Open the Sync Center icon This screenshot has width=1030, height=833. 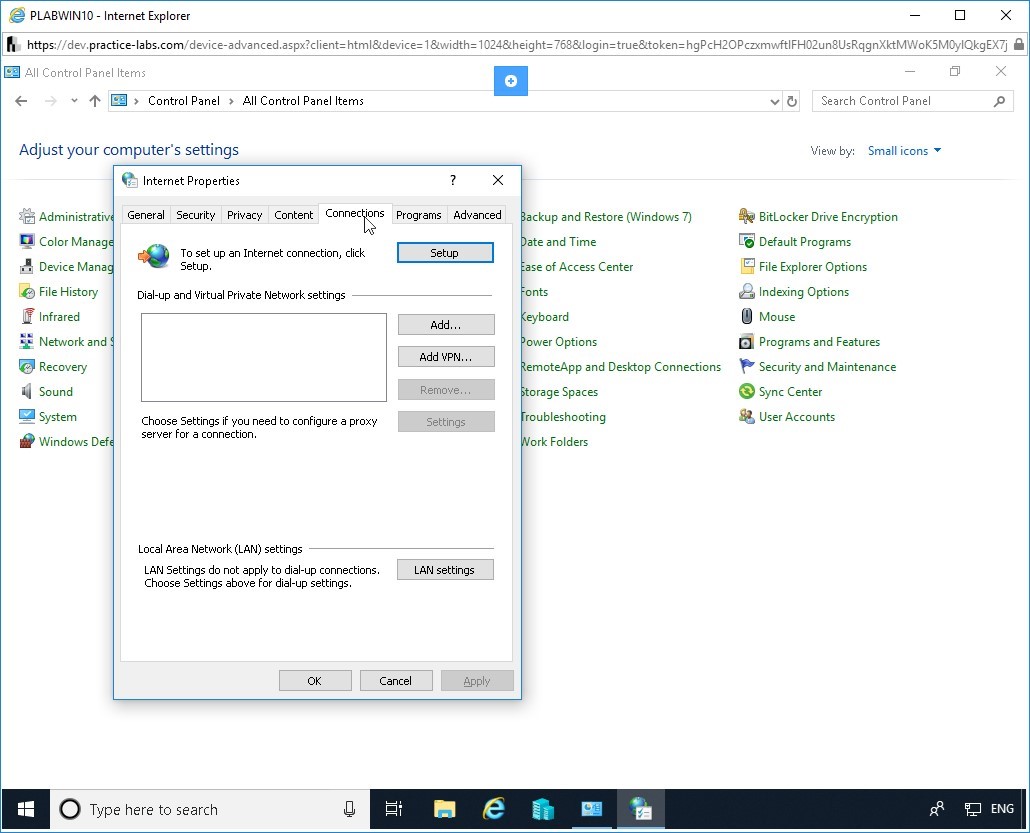(747, 391)
